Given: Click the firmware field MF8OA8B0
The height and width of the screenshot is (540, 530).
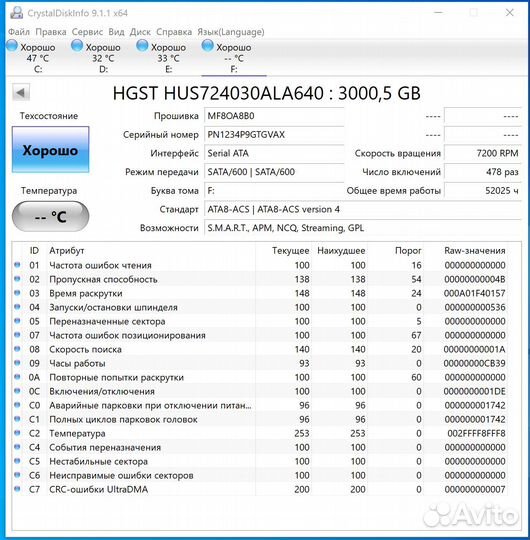Looking at the screenshot, I should point(274,116).
